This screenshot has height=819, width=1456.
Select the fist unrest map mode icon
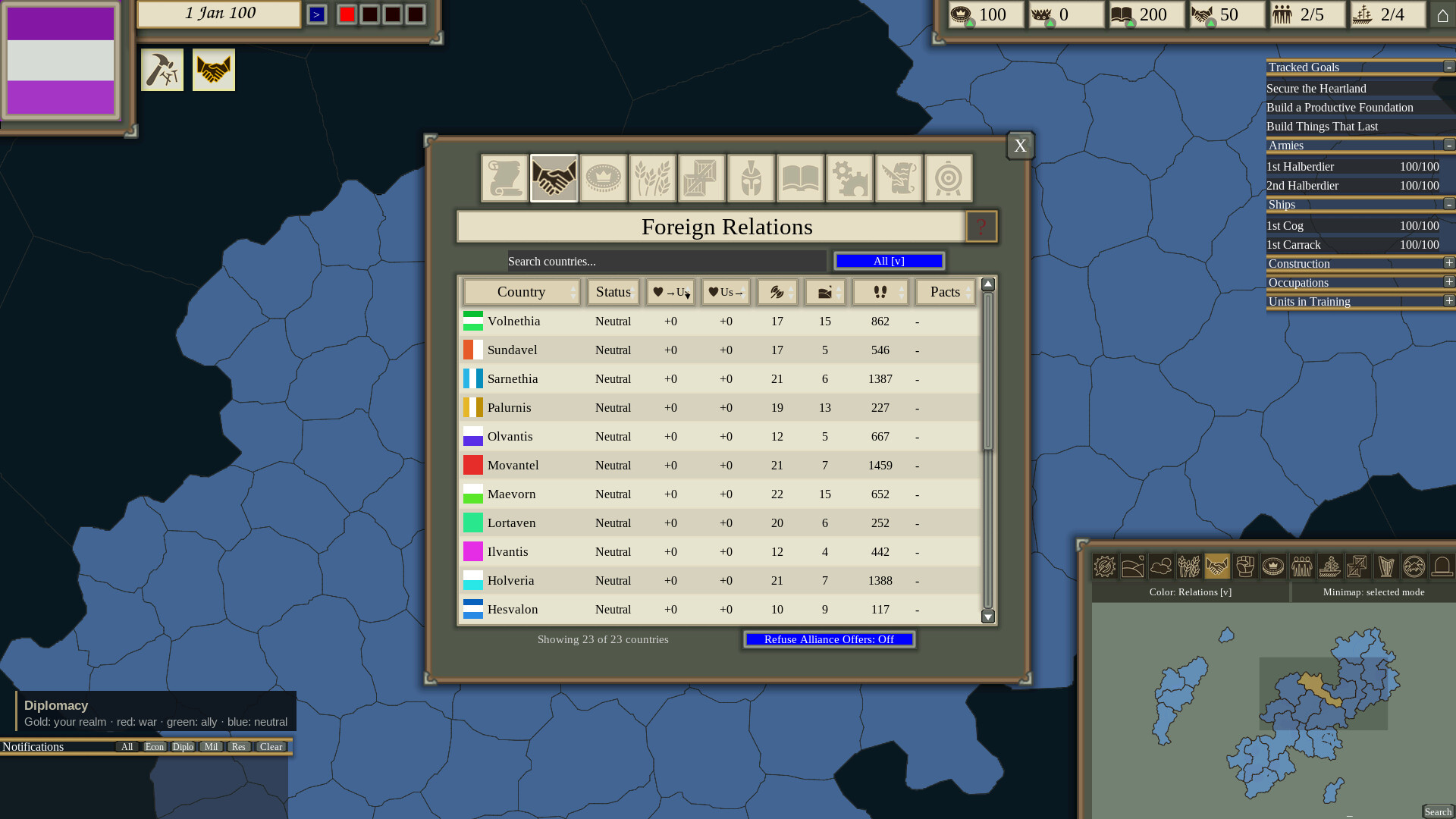(1245, 566)
